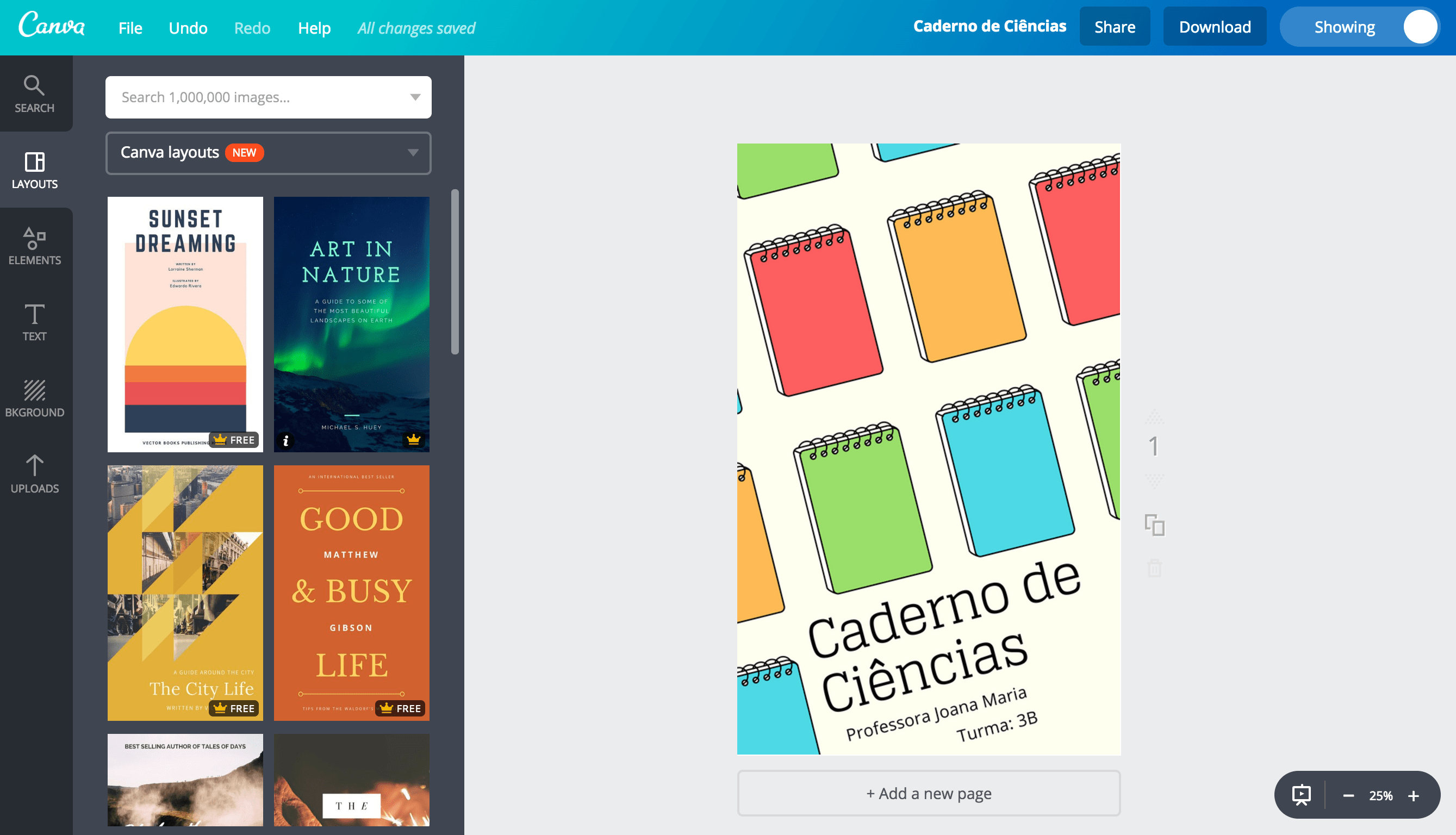Open the Help menu
Viewport: 1456px width, 835px height.
314,28
